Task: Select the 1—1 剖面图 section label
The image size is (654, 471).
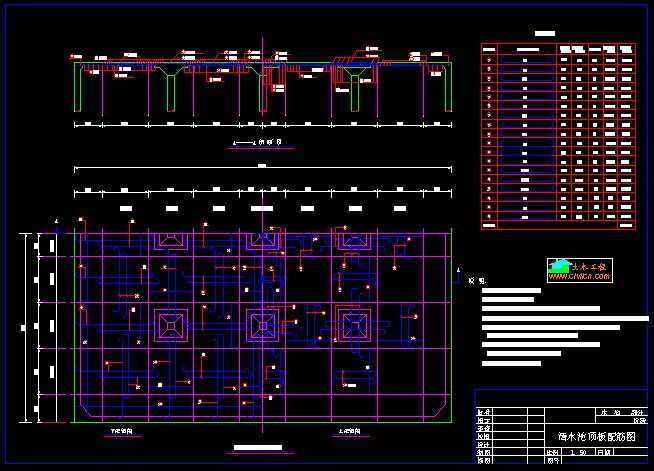Action: pos(257,142)
